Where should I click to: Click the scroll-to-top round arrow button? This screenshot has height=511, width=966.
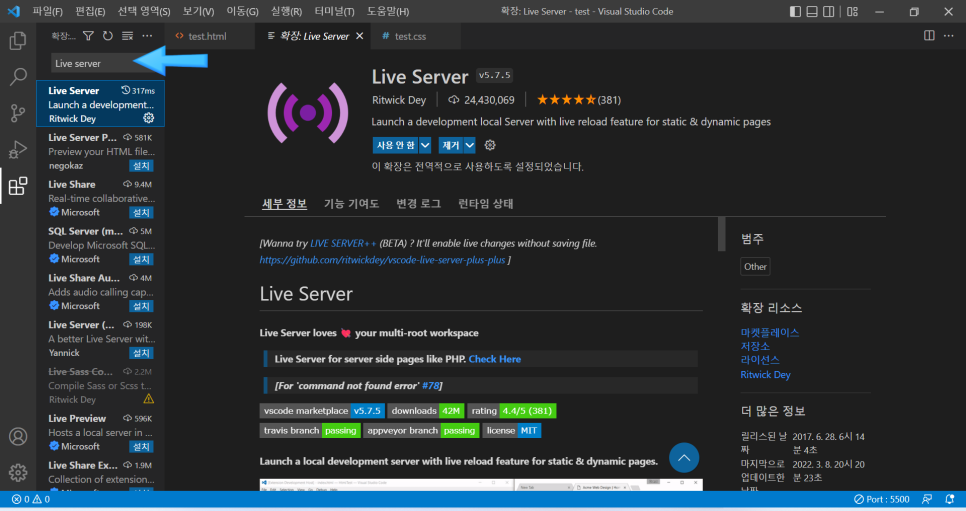click(684, 458)
